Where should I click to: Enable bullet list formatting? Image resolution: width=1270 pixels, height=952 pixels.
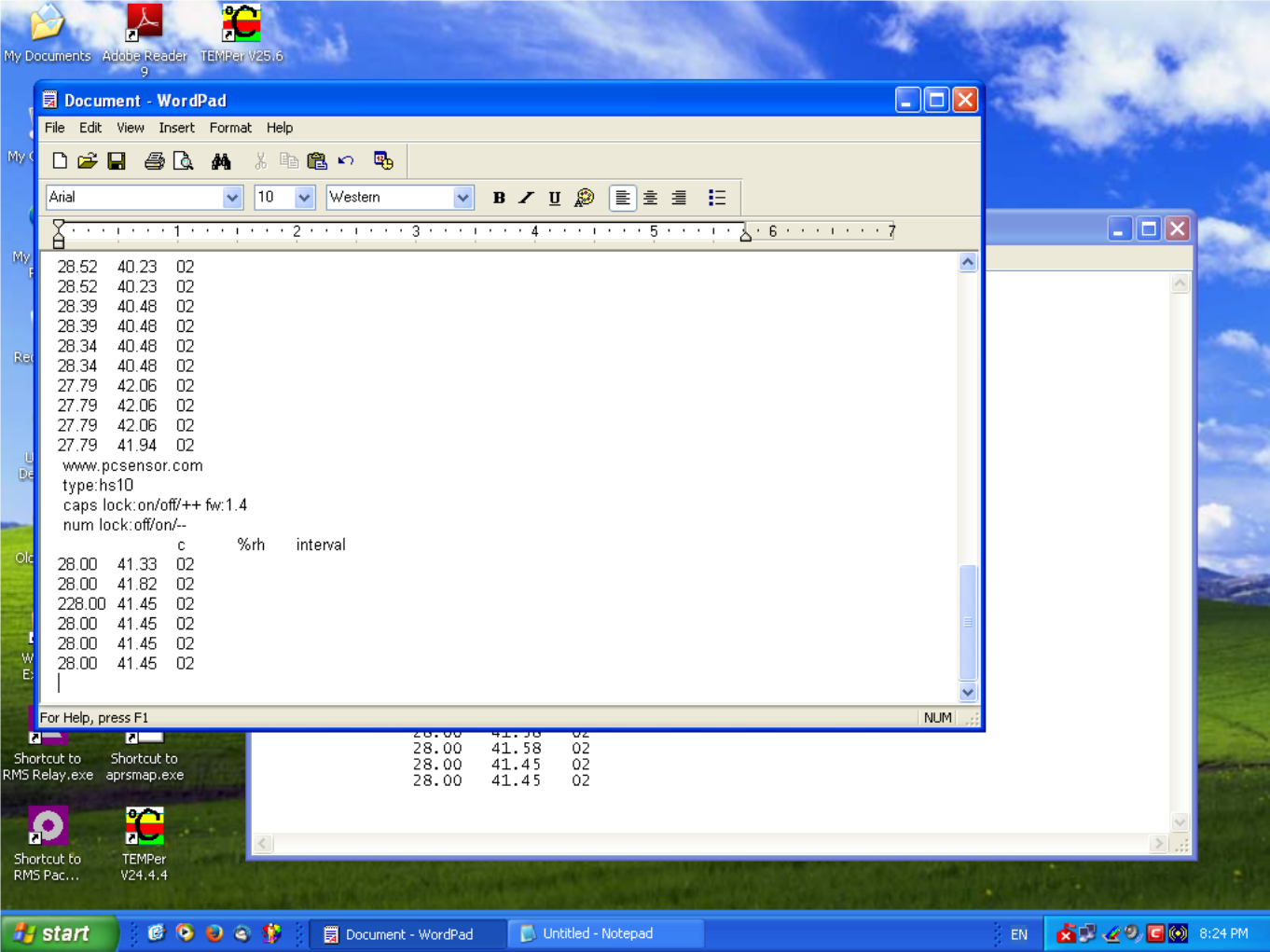pos(717,197)
